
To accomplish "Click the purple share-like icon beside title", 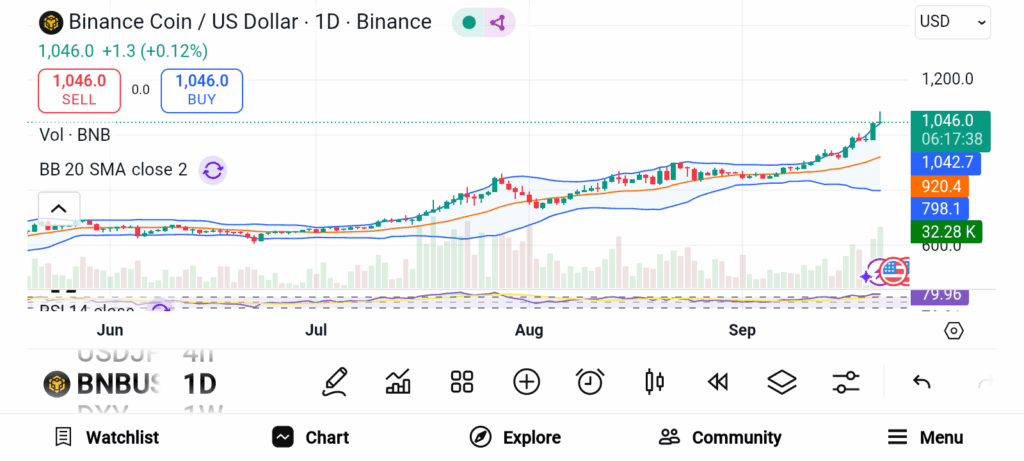I will 499,22.
